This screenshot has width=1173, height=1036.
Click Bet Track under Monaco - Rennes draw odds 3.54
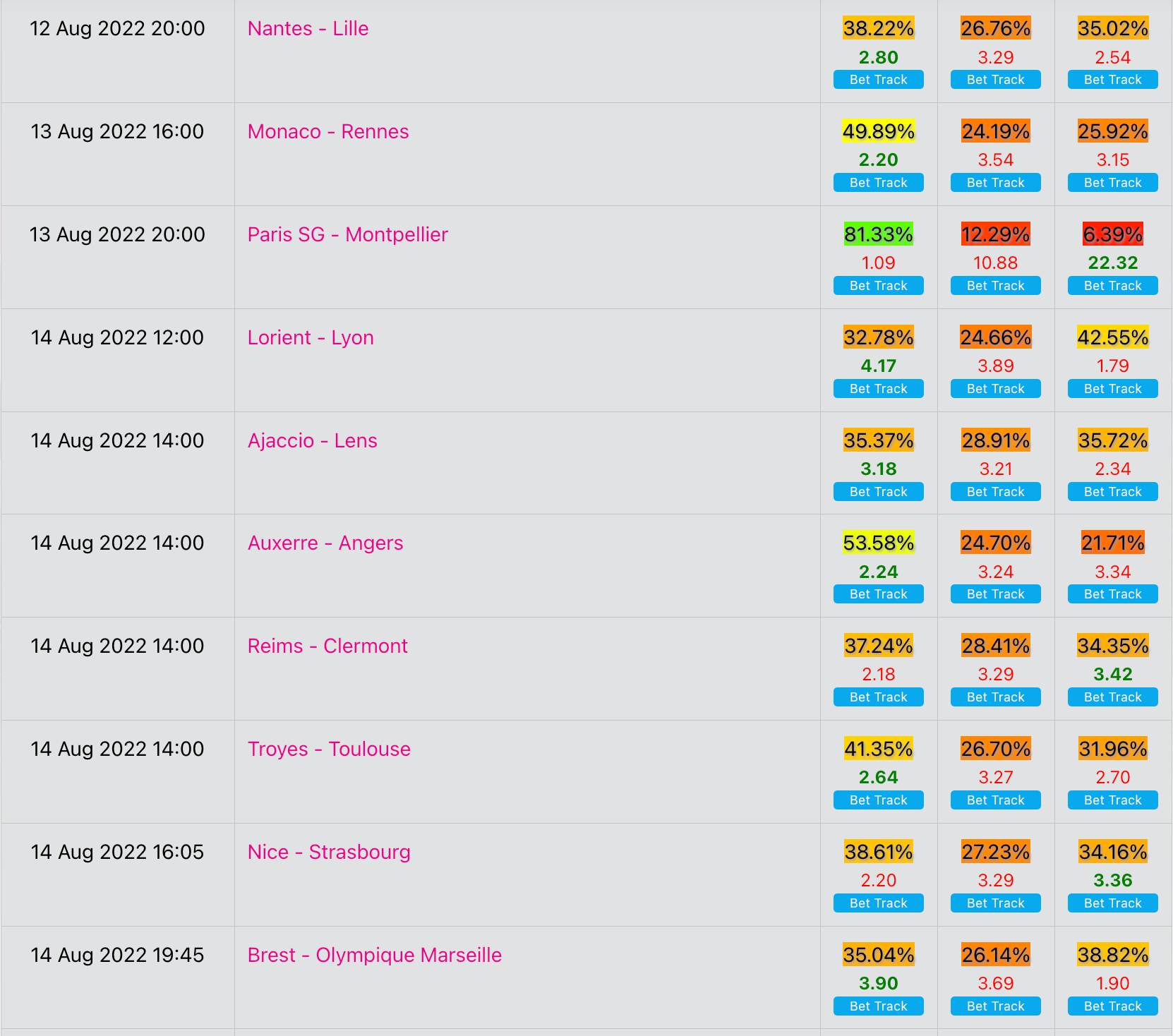pos(996,183)
